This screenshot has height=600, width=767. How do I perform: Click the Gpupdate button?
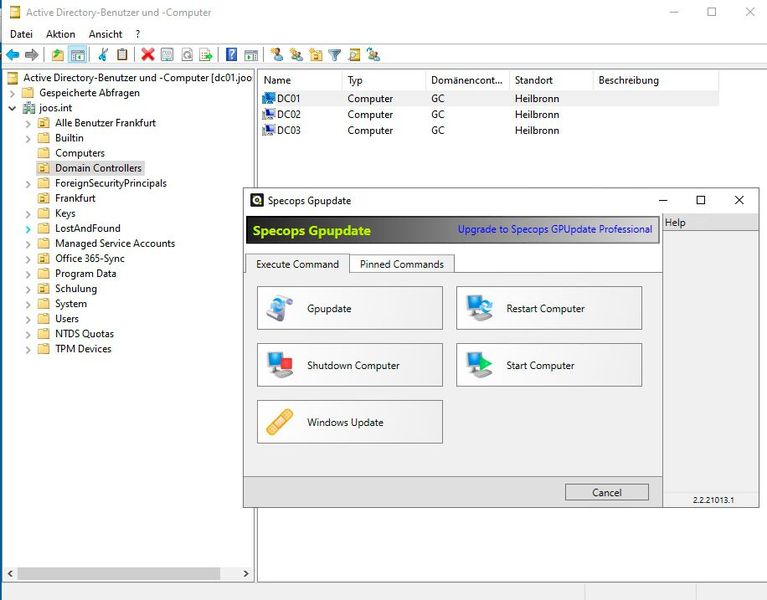point(350,308)
